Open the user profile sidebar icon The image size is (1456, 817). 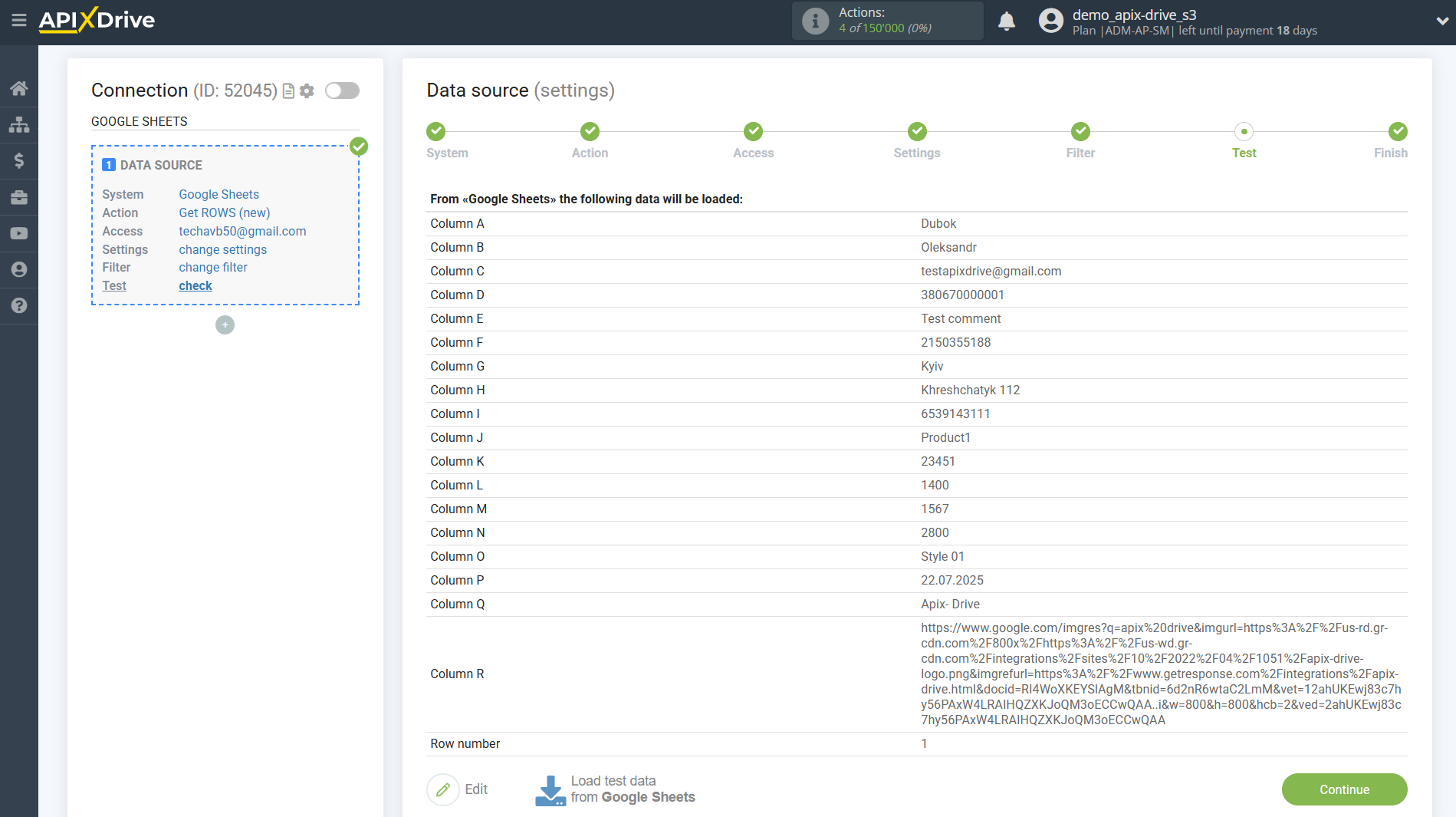tap(19, 269)
